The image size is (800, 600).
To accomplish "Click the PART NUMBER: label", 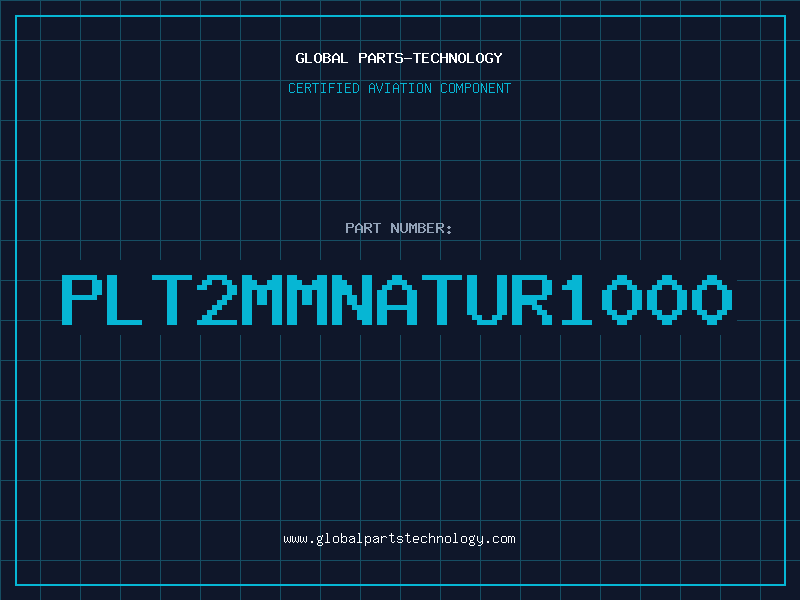I will [399, 228].
